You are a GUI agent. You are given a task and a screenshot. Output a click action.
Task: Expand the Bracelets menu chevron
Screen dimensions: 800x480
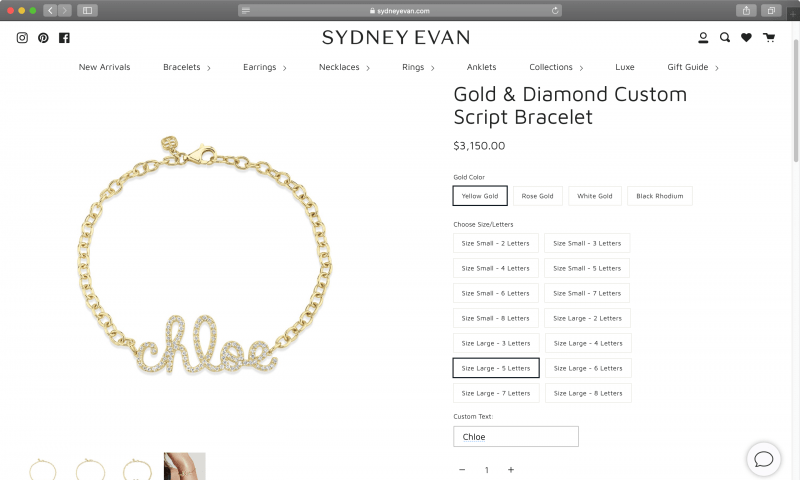(x=209, y=68)
